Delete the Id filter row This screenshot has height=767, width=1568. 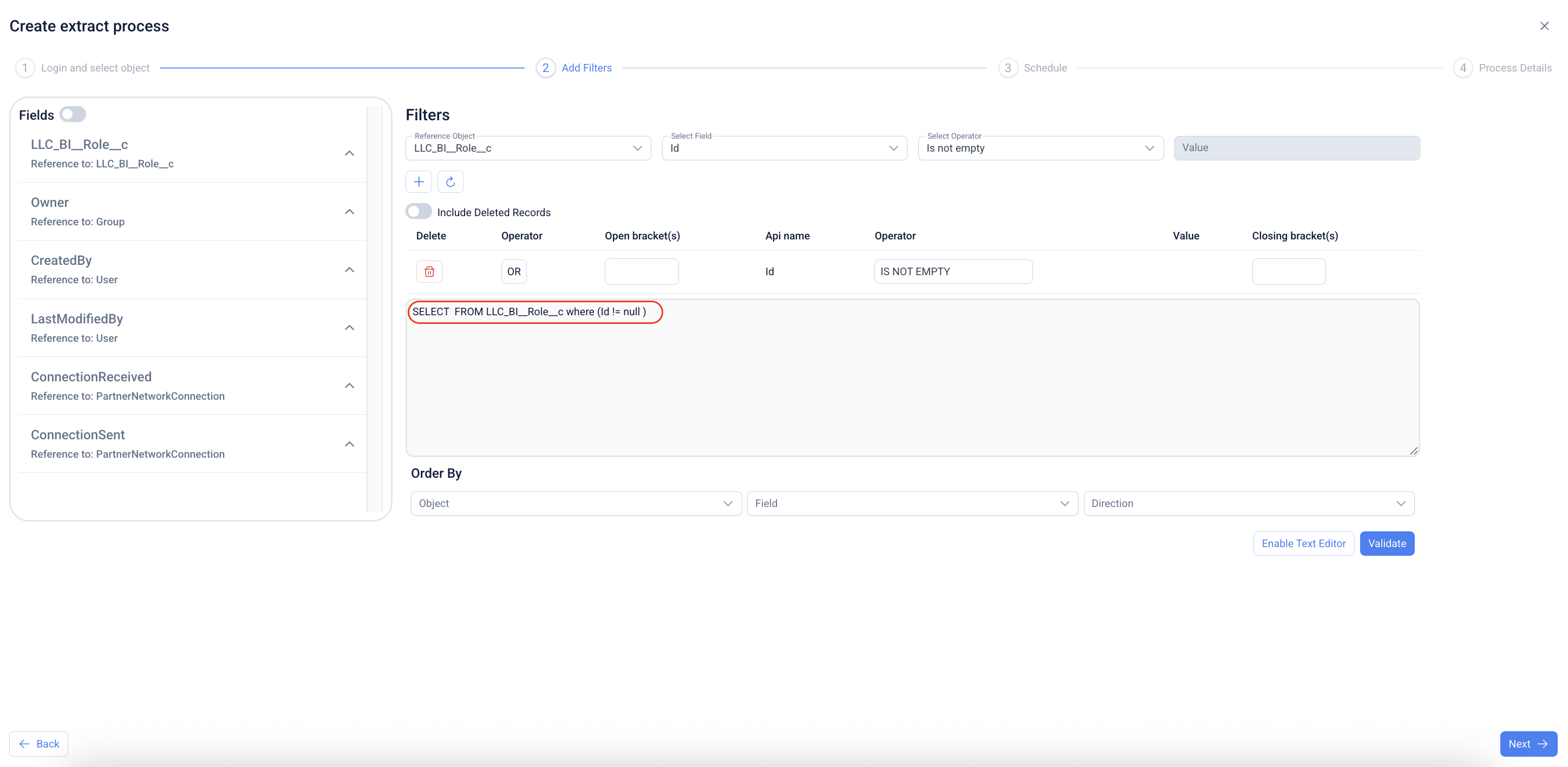coord(429,271)
